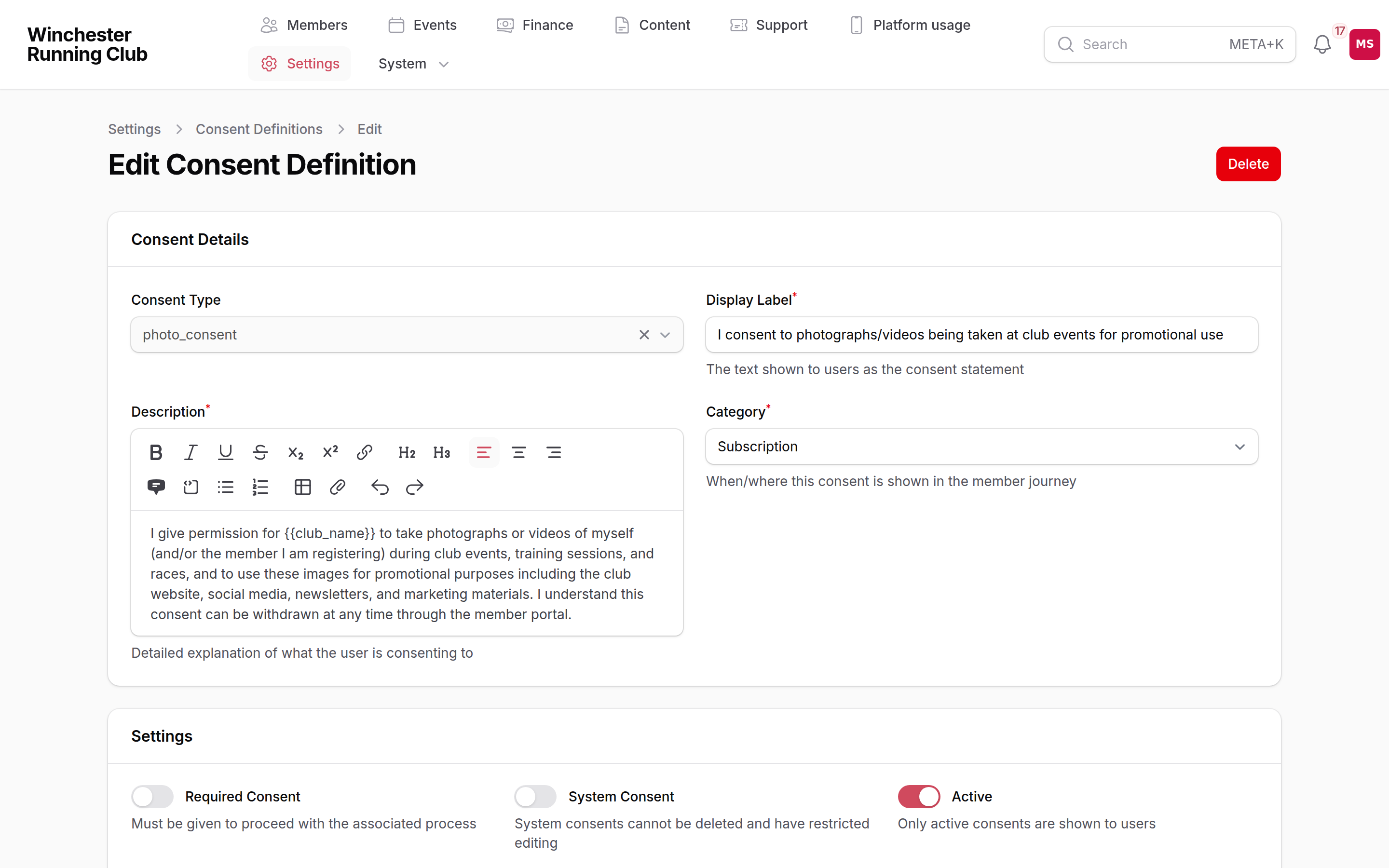Insert a link with the chain icon

point(365,452)
